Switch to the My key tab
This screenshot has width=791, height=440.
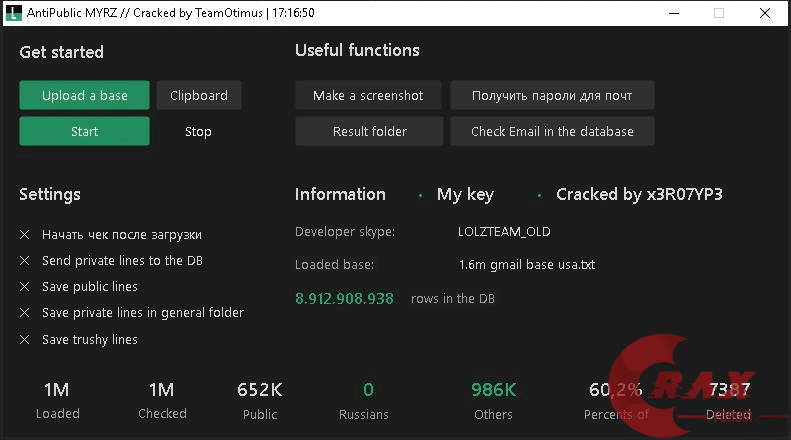pyautogui.click(x=465, y=194)
